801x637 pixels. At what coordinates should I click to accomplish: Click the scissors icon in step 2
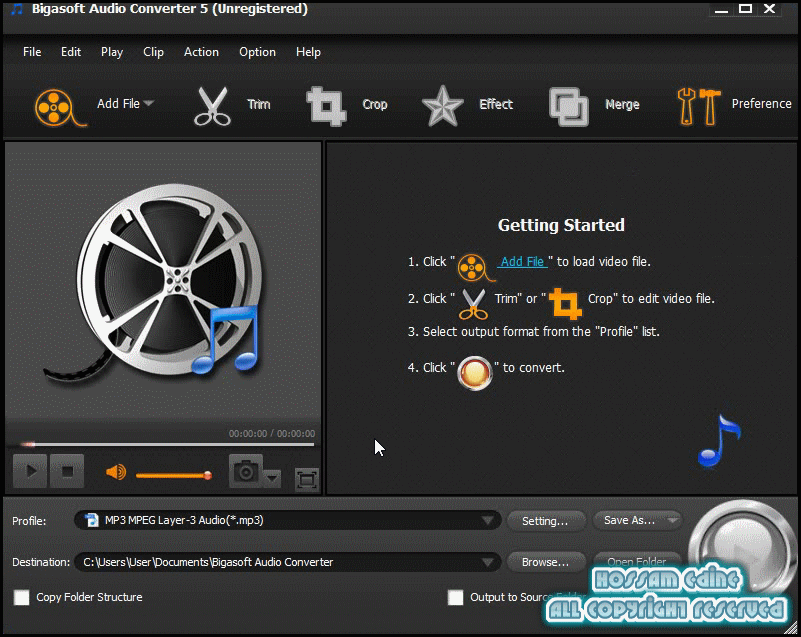click(474, 304)
